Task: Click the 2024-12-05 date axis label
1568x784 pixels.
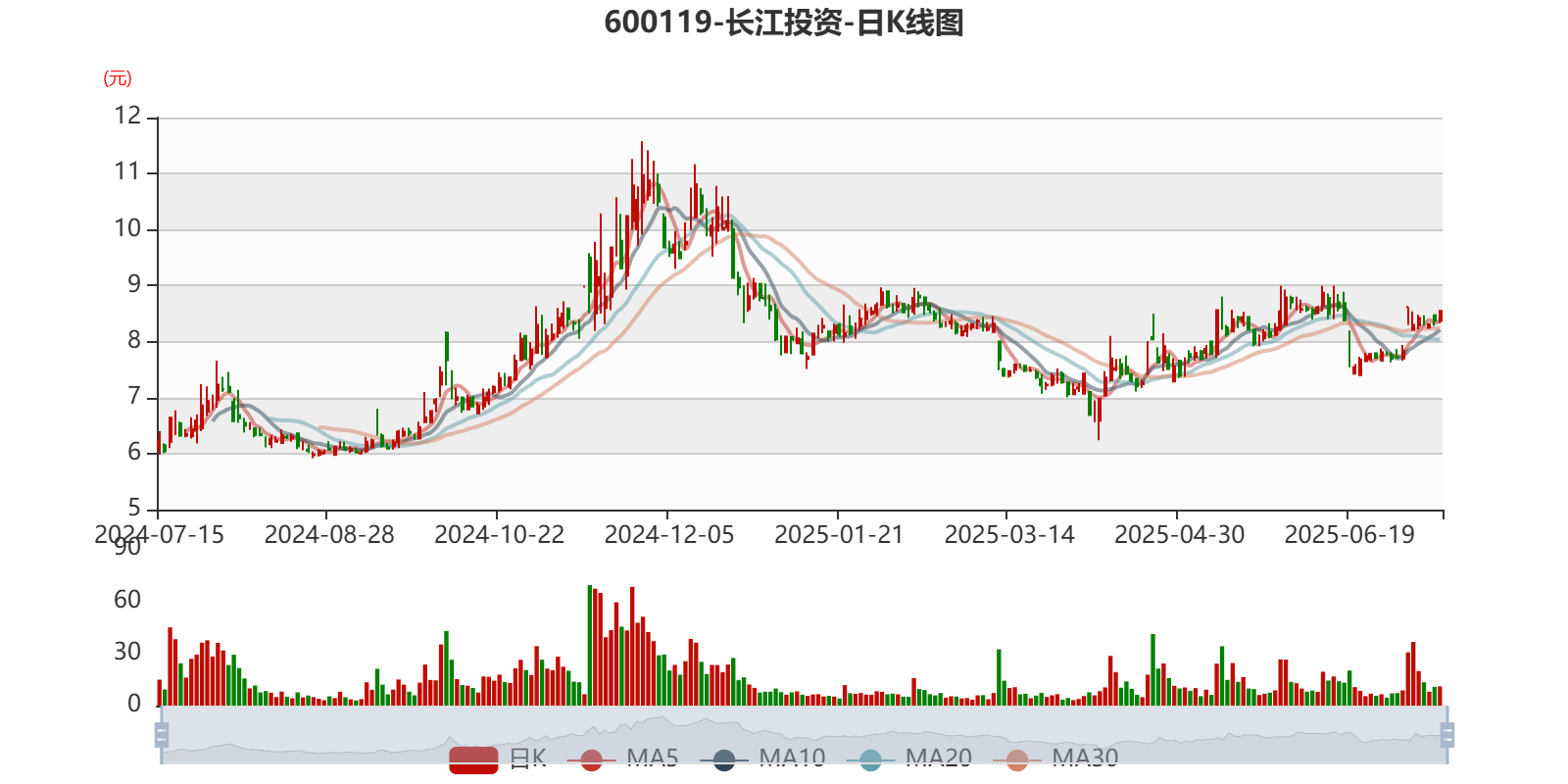Action: pos(669,535)
